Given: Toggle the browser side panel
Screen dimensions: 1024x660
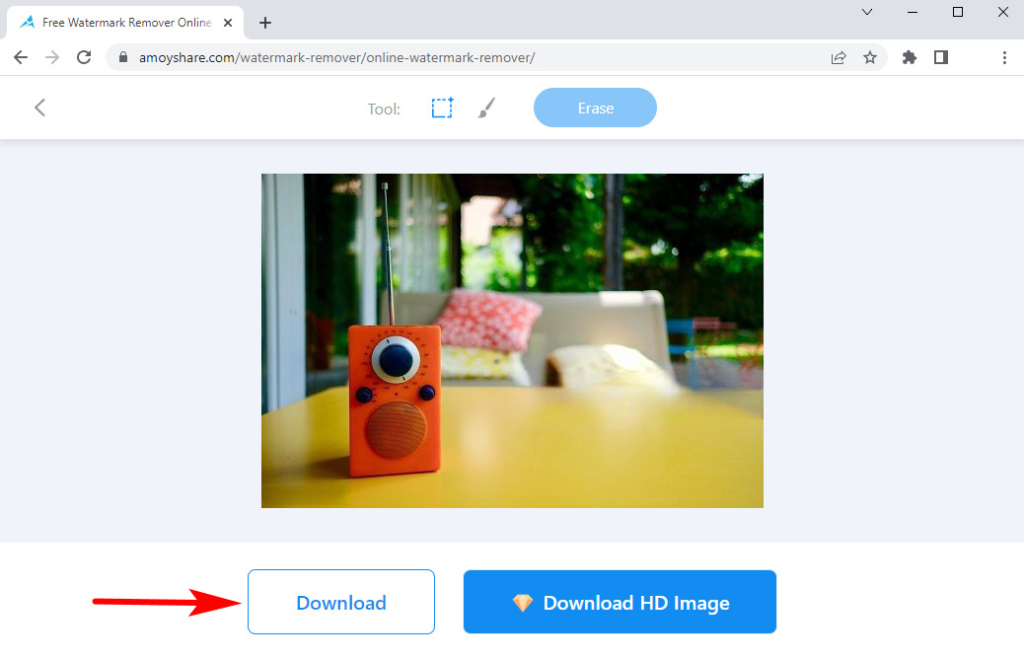Looking at the screenshot, I should [941, 58].
